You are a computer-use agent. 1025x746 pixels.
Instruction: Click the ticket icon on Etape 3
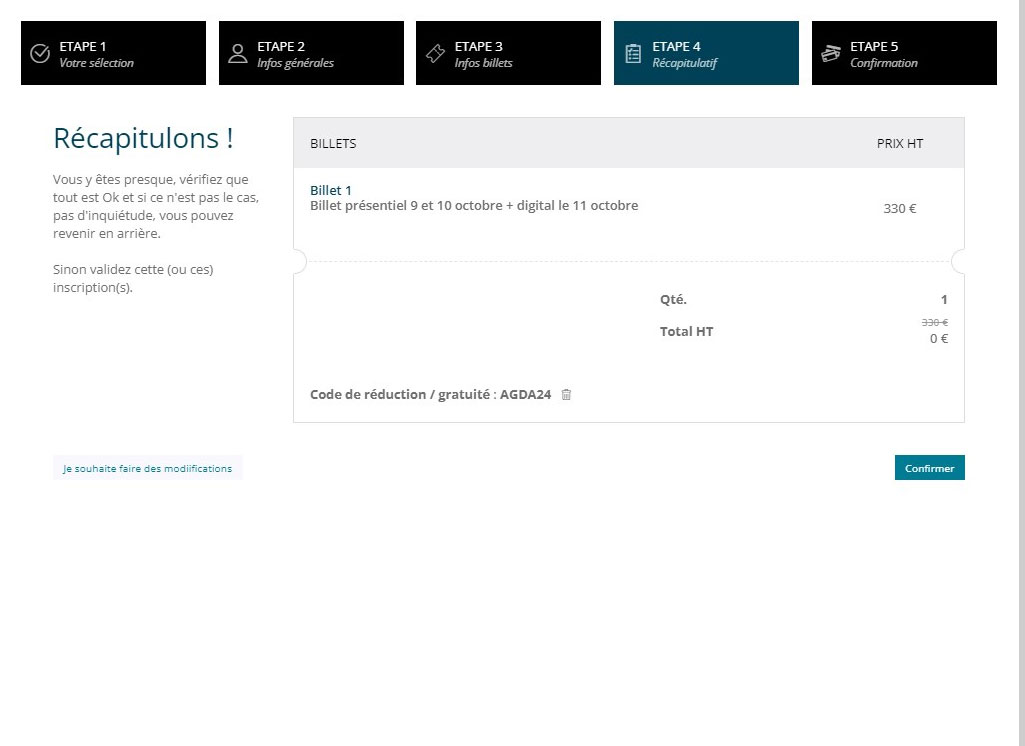pos(435,54)
